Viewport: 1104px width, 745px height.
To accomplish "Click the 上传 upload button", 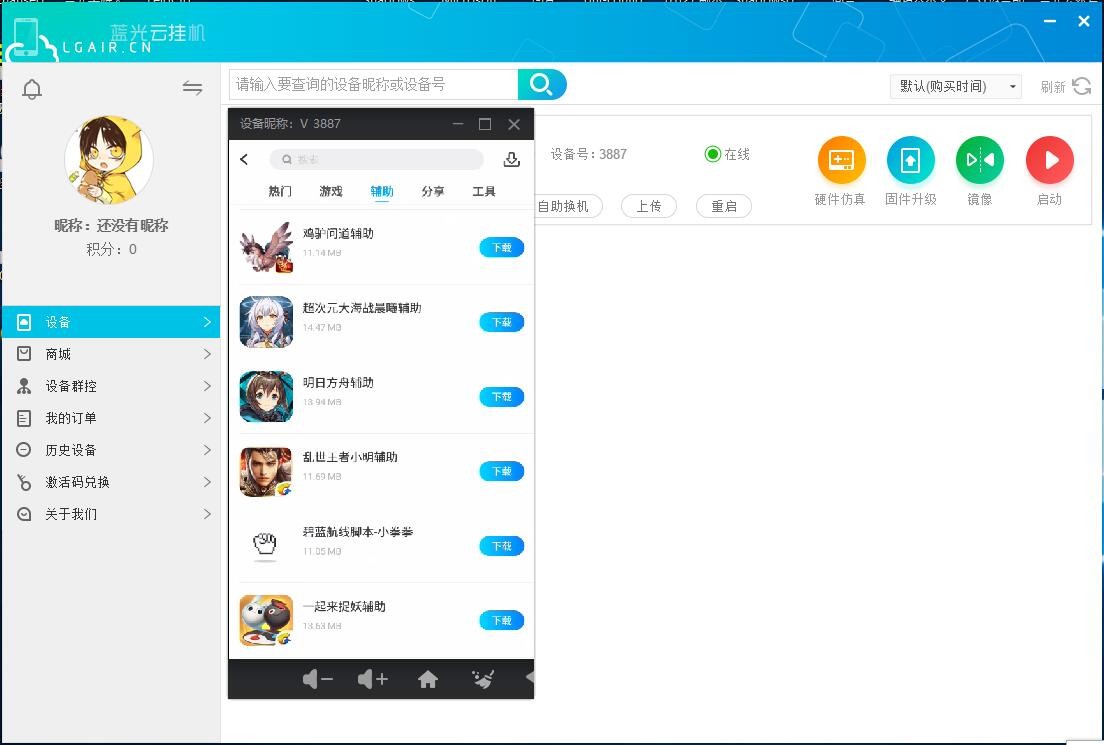I will pyautogui.click(x=648, y=206).
